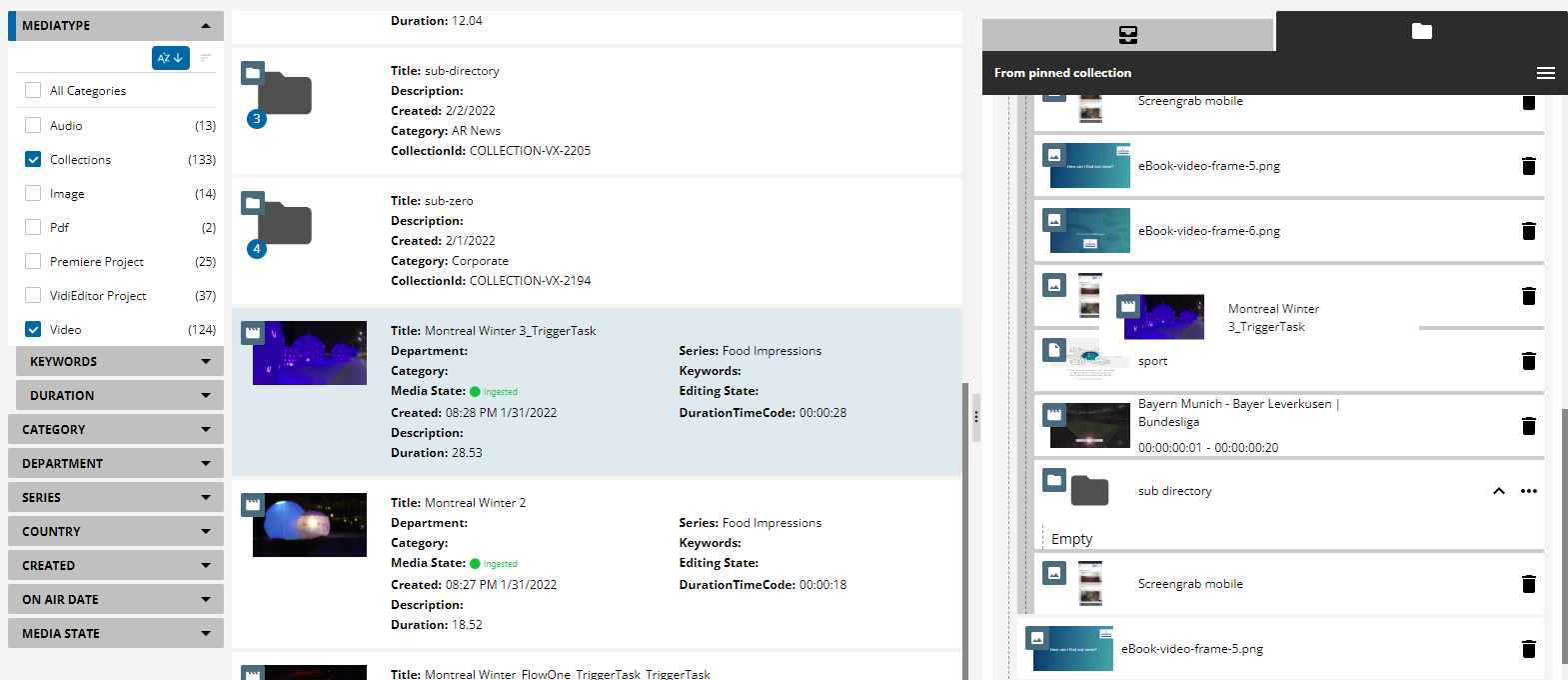Check the Premiere Project checkbox

pos(33,261)
